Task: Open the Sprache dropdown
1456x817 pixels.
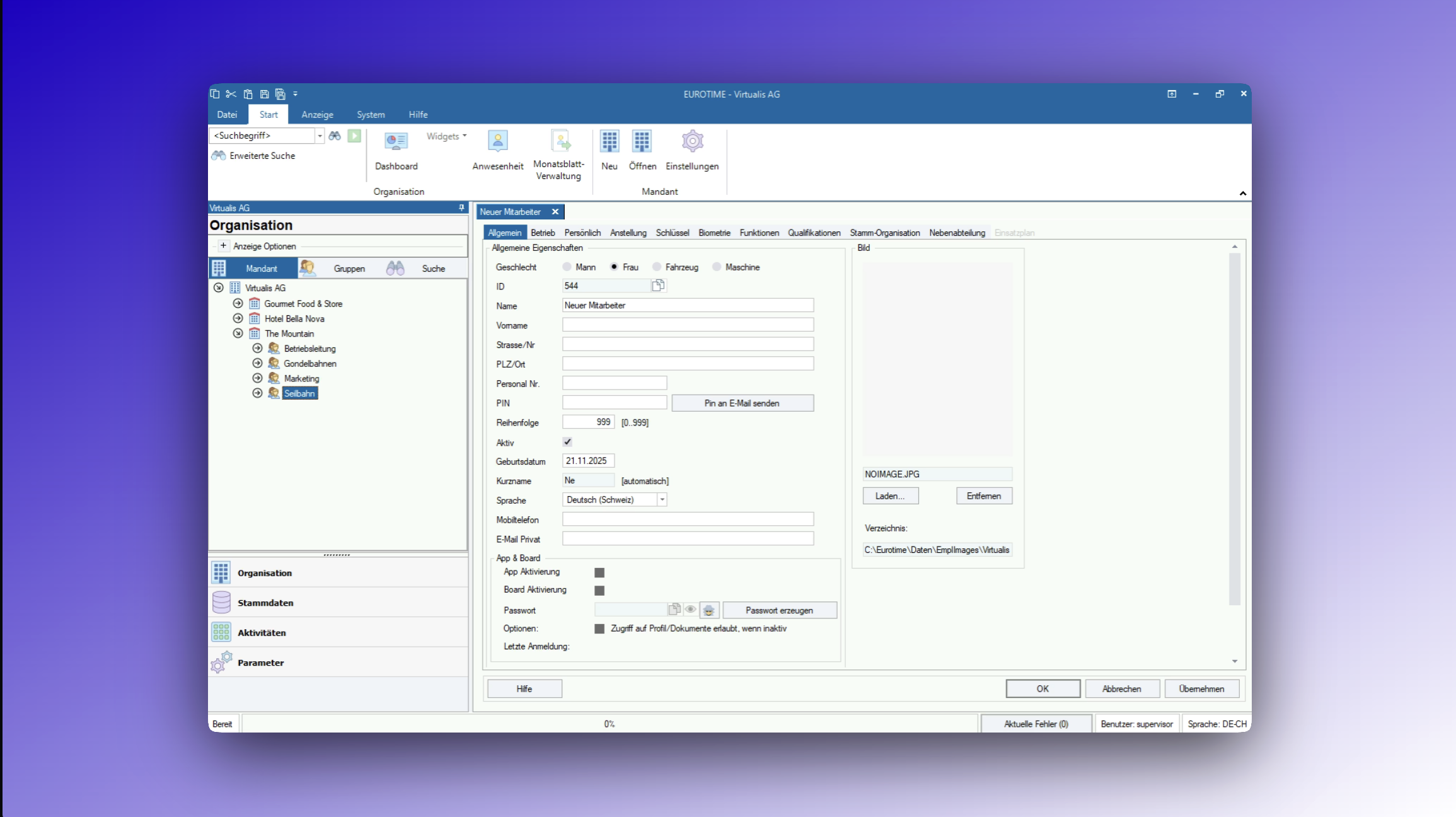Action: coord(662,500)
